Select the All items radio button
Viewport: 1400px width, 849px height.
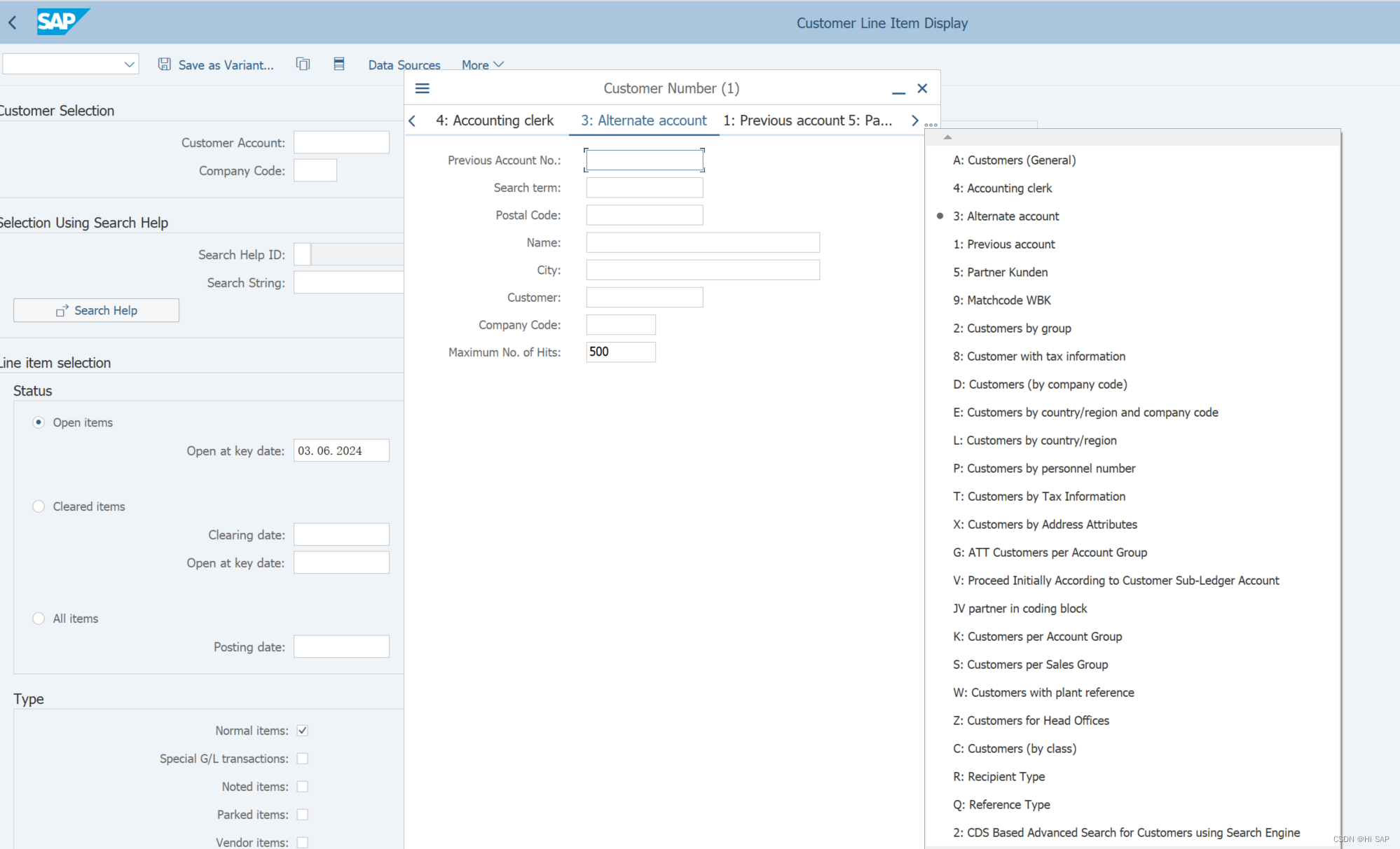pyautogui.click(x=39, y=619)
